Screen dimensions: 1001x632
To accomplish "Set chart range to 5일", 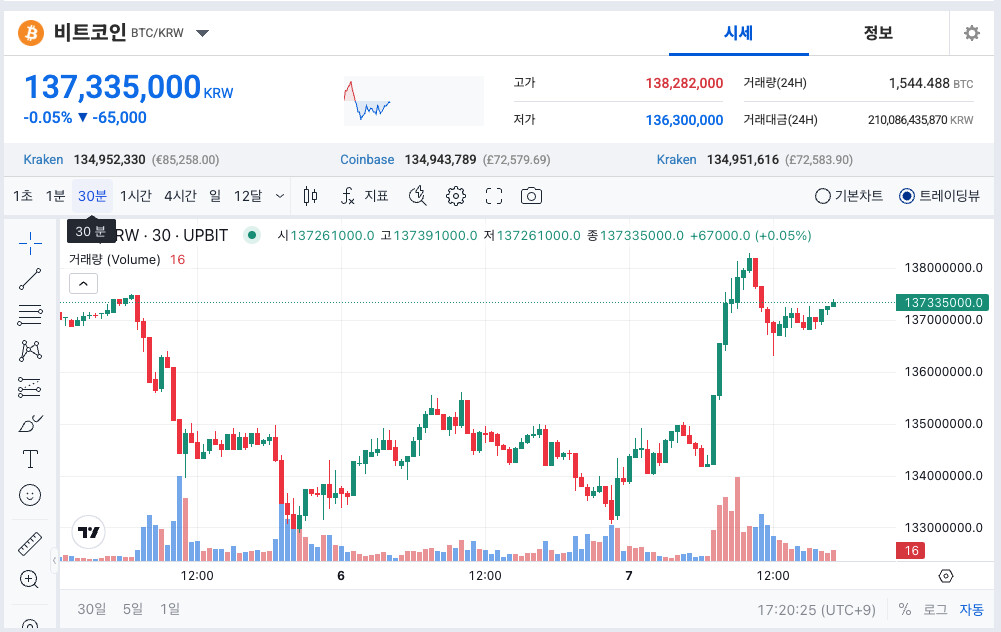I will tap(133, 609).
